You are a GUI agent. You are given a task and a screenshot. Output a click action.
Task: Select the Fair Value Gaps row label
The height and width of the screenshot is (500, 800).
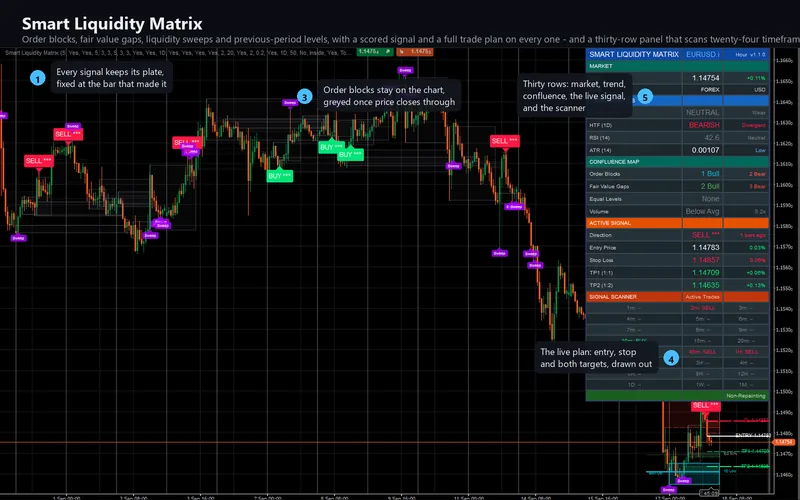point(609,187)
